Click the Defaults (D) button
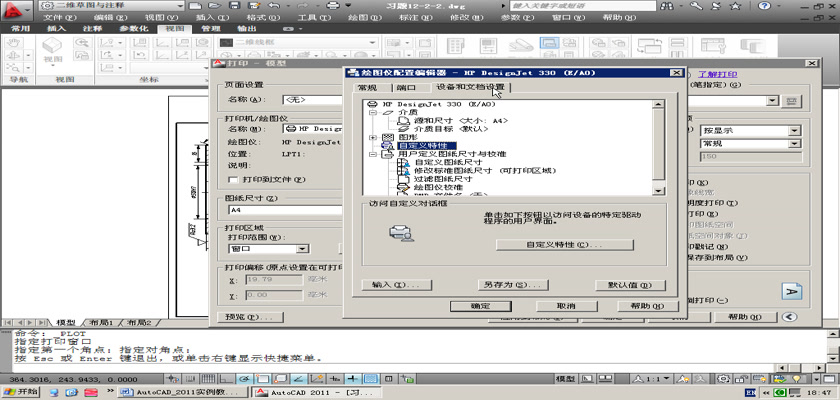840x400 pixels. pos(630,285)
